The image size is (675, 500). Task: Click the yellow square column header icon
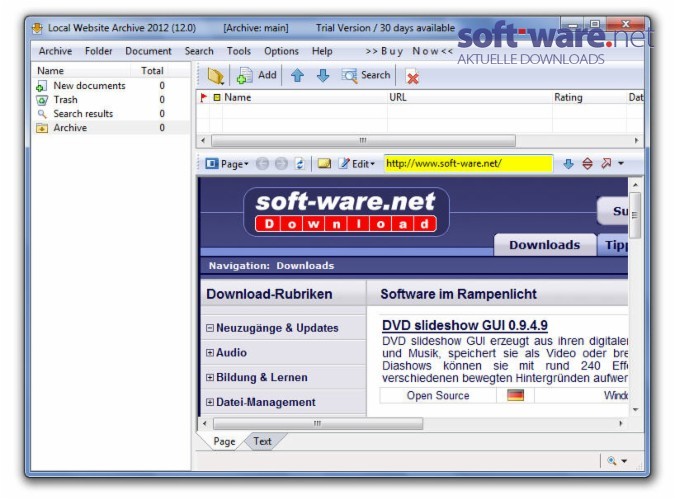[x=217, y=98]
